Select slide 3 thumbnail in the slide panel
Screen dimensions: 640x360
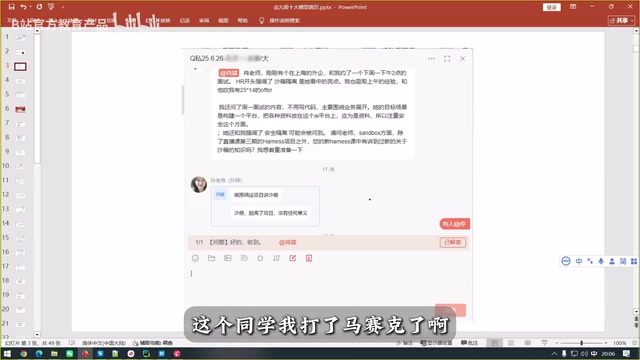[20, 67]
